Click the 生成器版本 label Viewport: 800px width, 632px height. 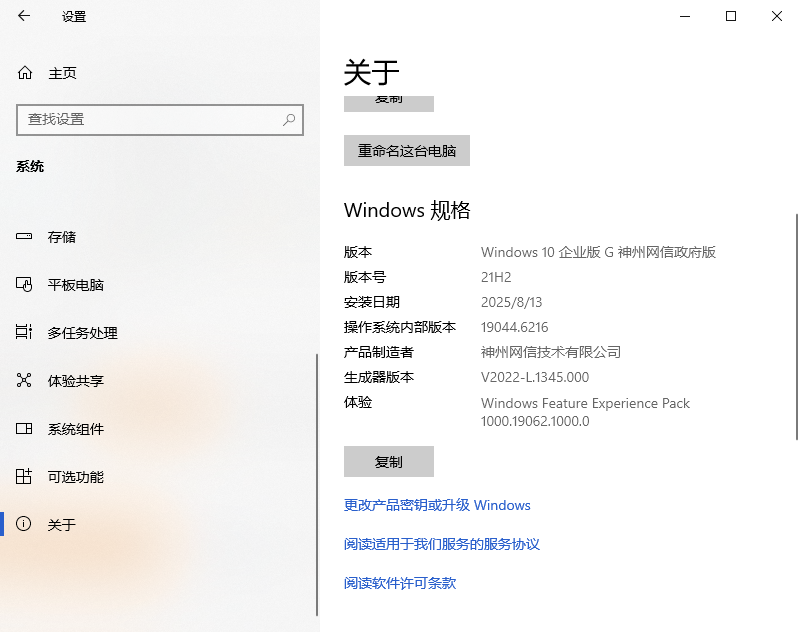379,377
